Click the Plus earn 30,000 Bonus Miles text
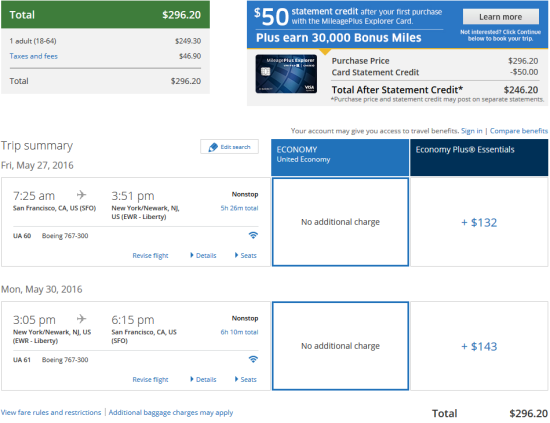The height and width of the screenshot is (423, 550). pyautogui.click(x=338, y=38)
